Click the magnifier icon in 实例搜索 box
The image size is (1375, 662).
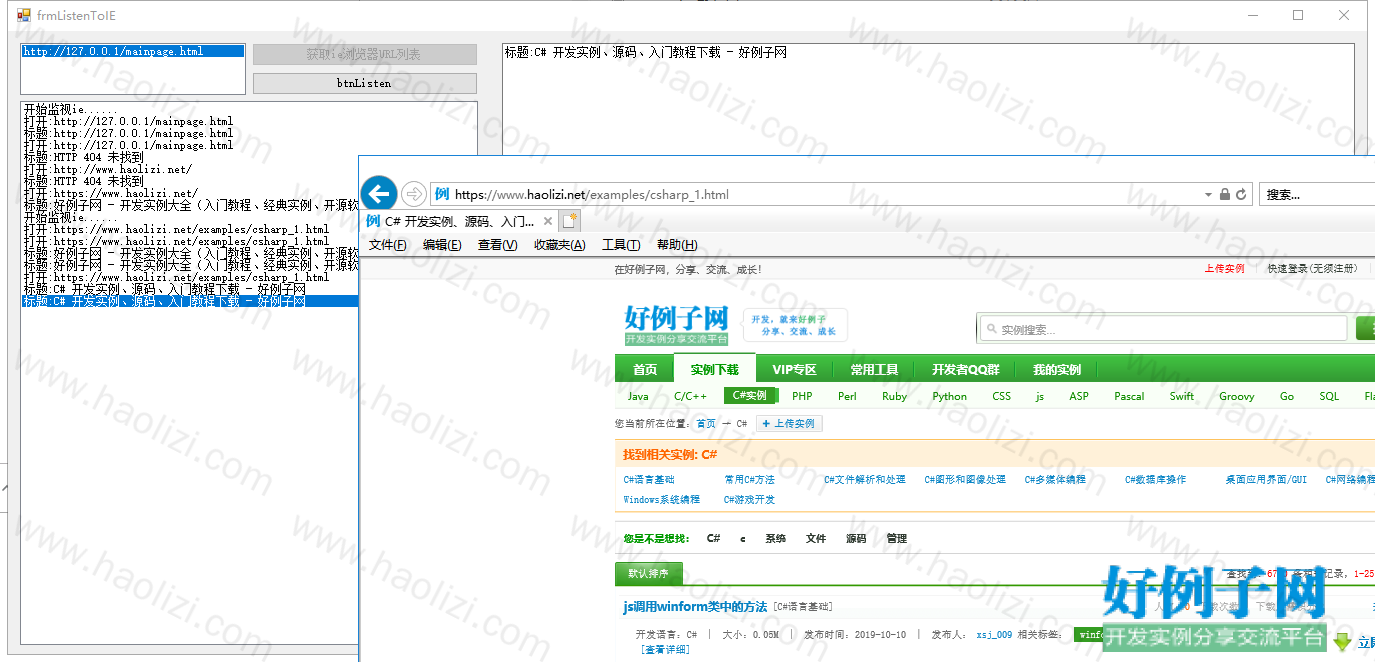[990, 329]
